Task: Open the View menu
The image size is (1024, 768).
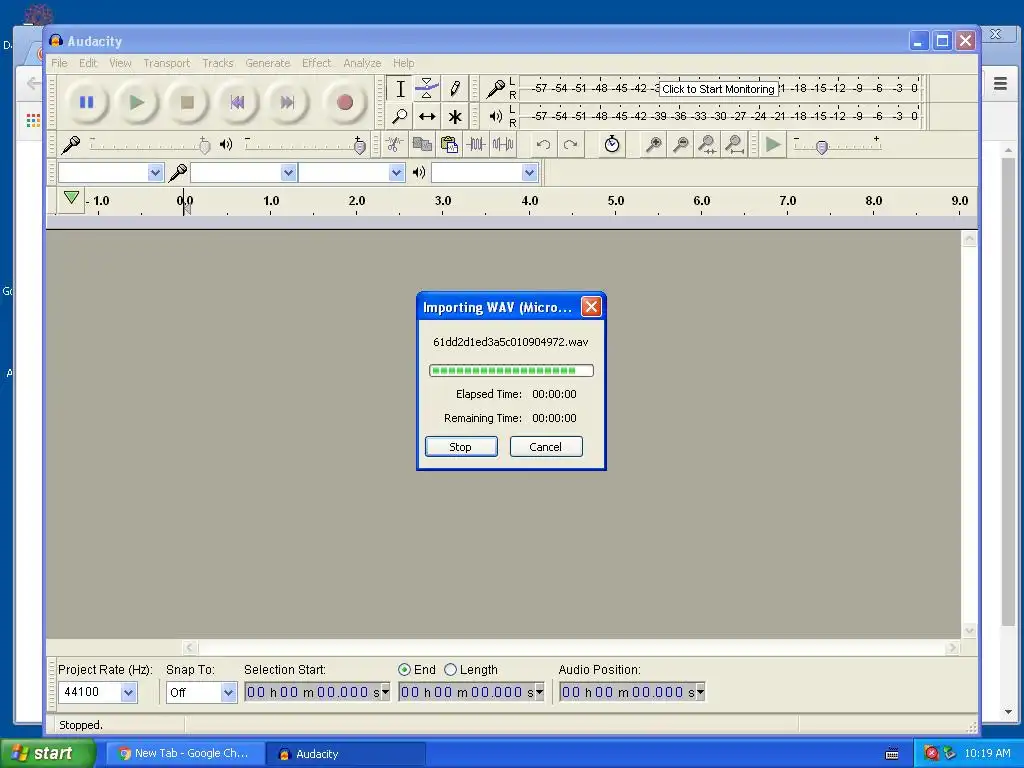Action: 120,63
